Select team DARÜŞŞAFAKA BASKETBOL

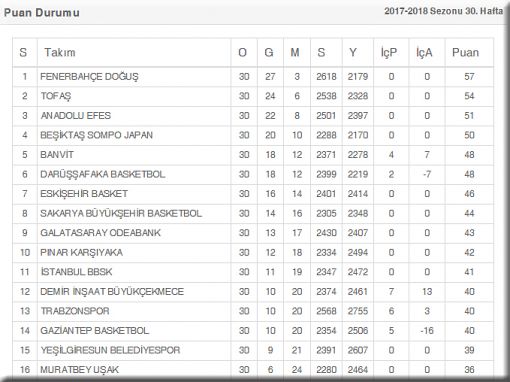point(103,174)
